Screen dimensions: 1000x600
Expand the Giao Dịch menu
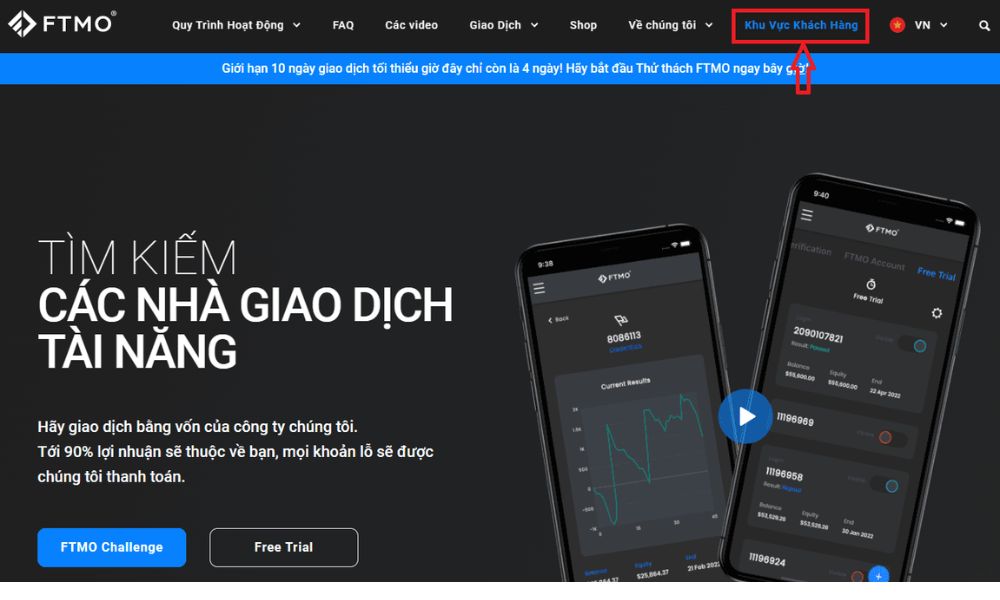[x=504, y=26]
